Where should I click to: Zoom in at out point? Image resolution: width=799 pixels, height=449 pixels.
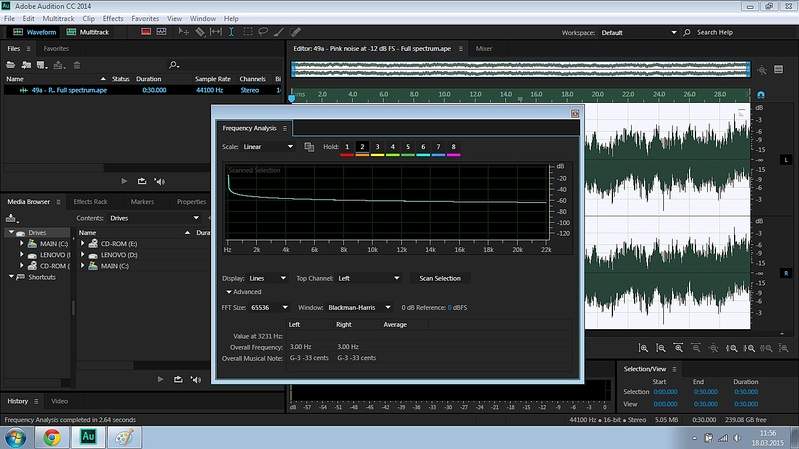(749, 348)
